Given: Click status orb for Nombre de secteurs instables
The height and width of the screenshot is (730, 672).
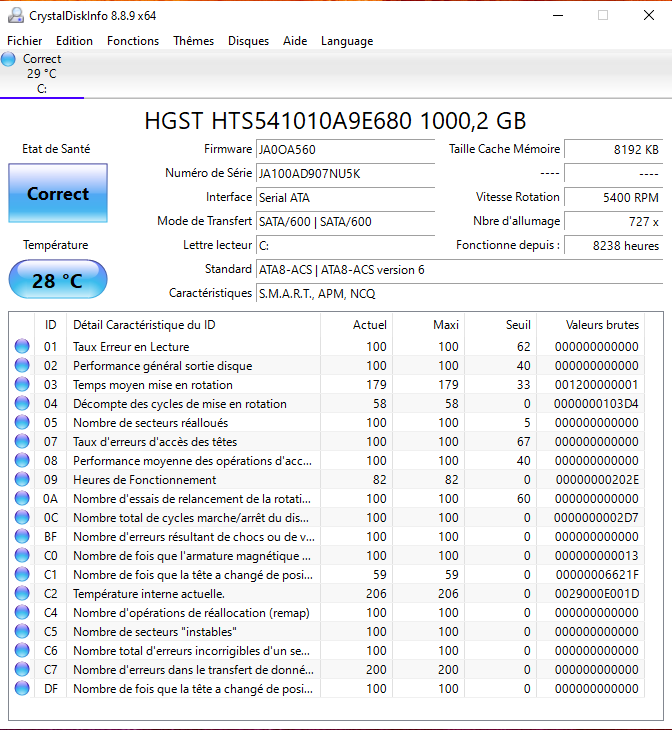Looking at the screenshot, I should [22, 631].
